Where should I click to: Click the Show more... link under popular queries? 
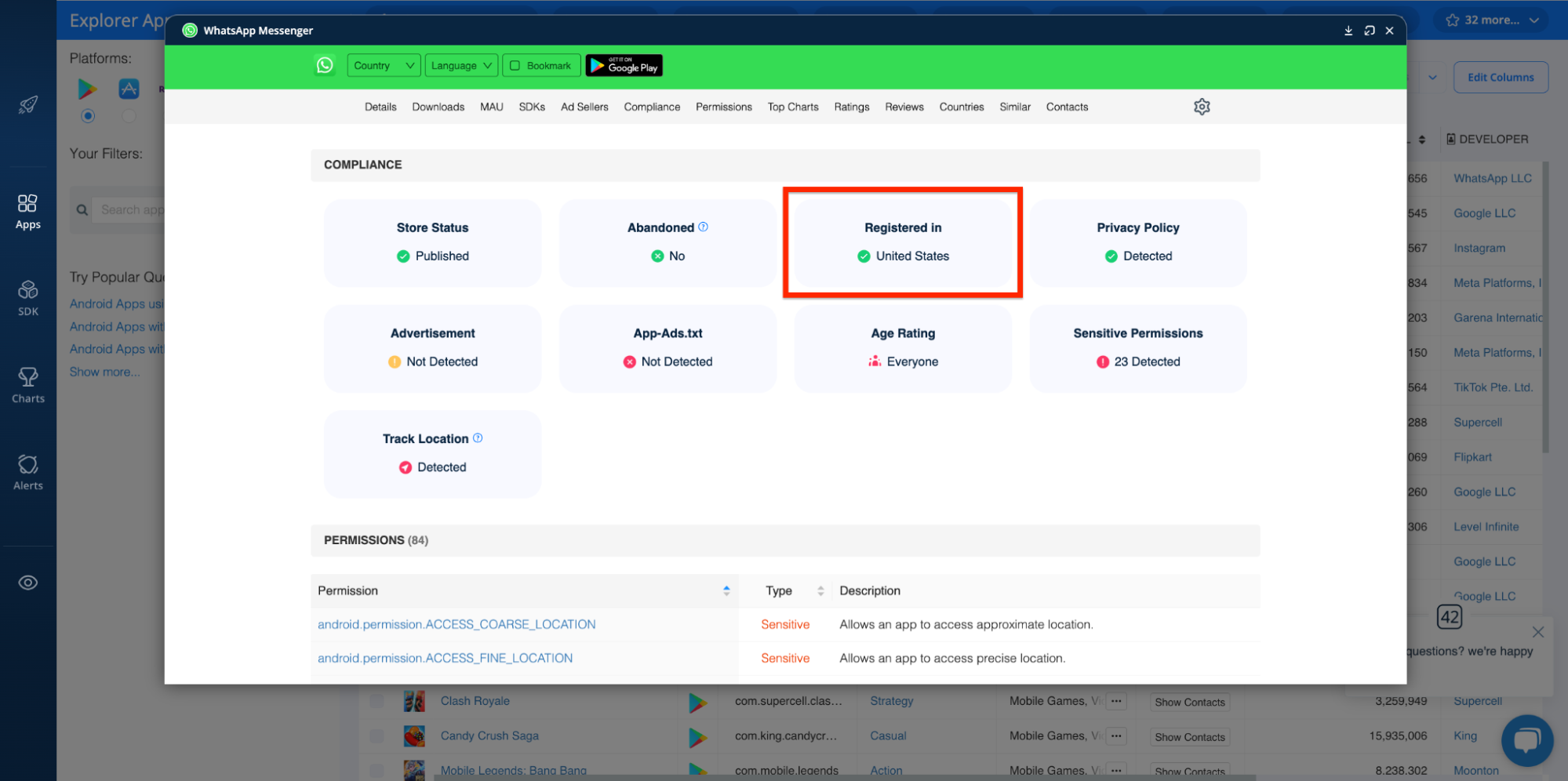105,372
